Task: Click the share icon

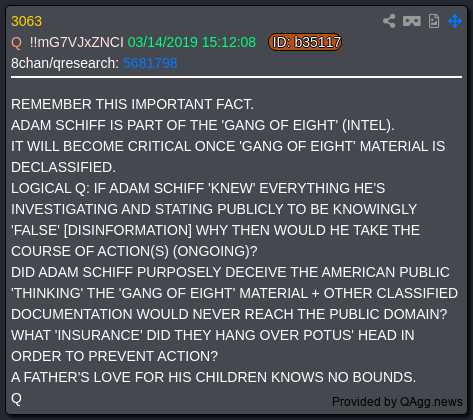Action: [389, 21]
